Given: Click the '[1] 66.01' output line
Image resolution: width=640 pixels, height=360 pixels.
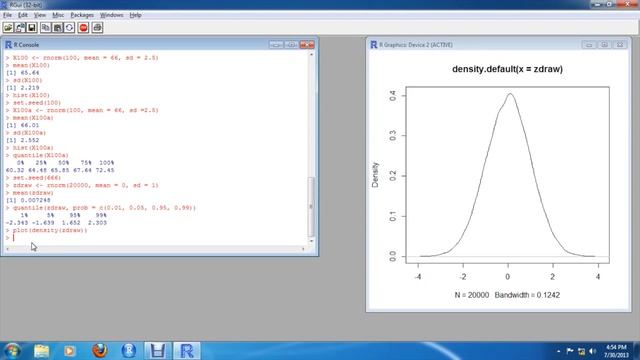Looking at the screenshot, I should 22,125.
